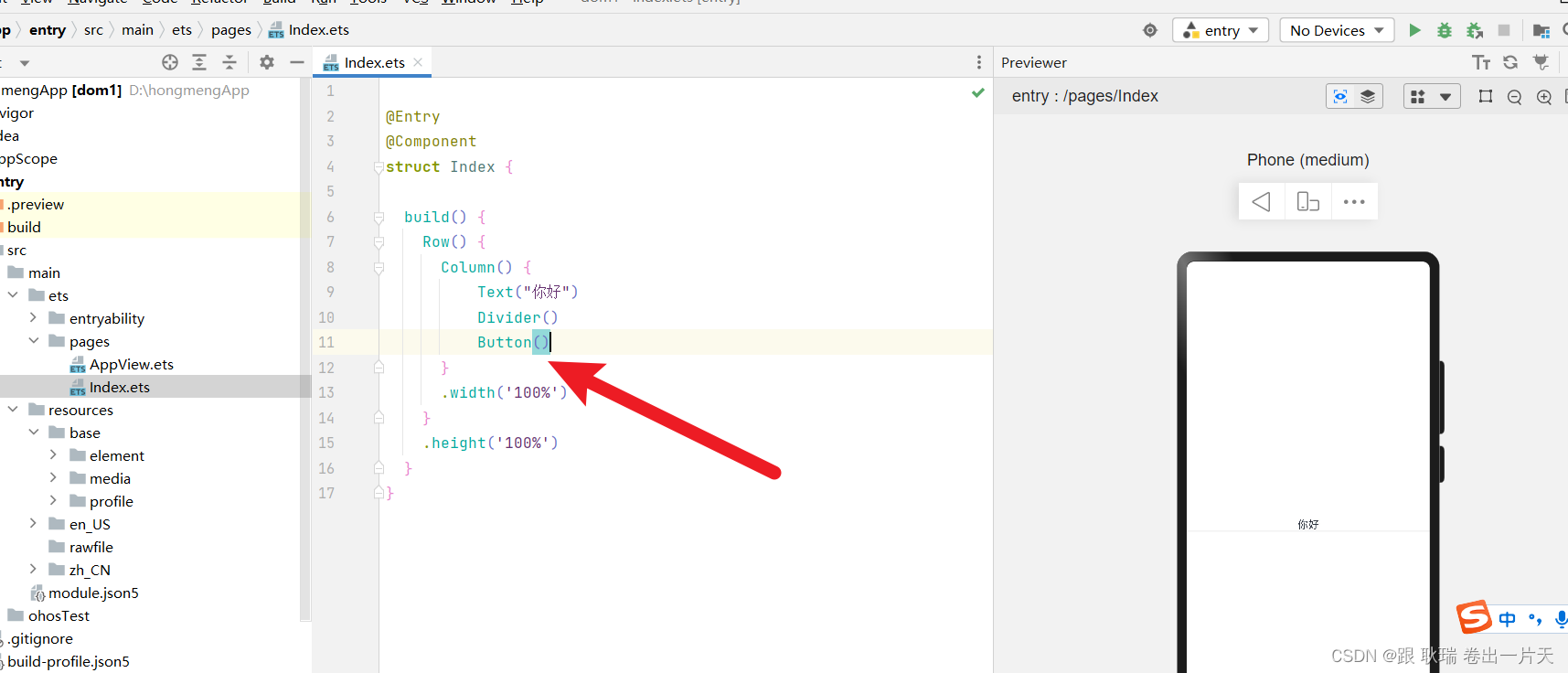Viewport: 1568px width, 673px height.
Task: Click the phone back triangle button
Action: (x=1261, y=201)
